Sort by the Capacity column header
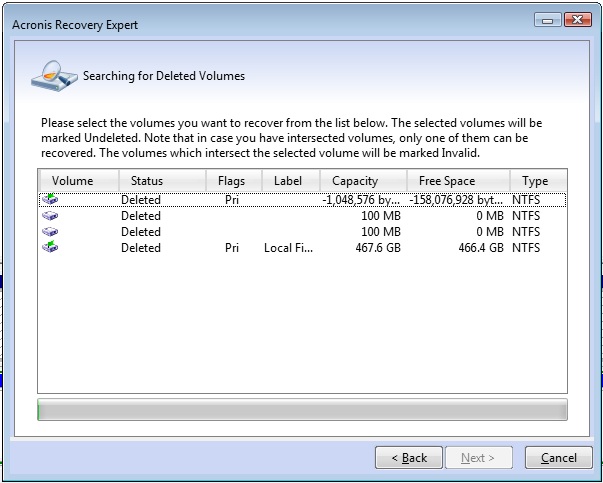 click(x=363, y=181)
